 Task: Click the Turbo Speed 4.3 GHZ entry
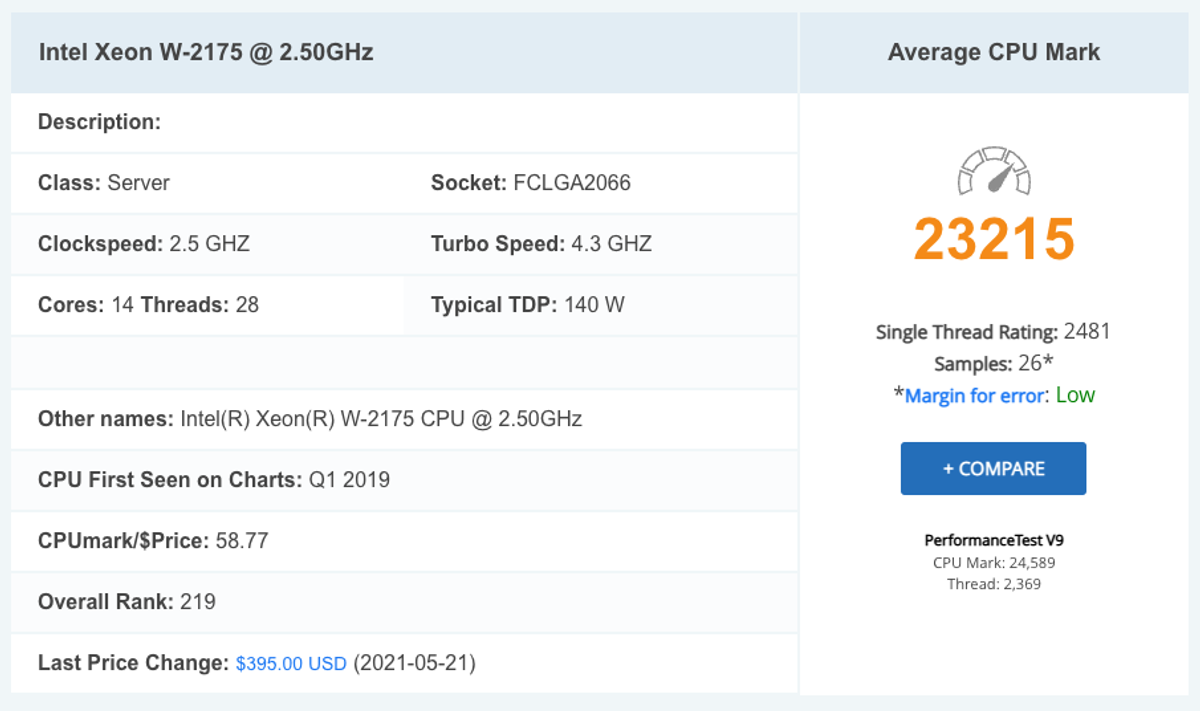(541, 244)
